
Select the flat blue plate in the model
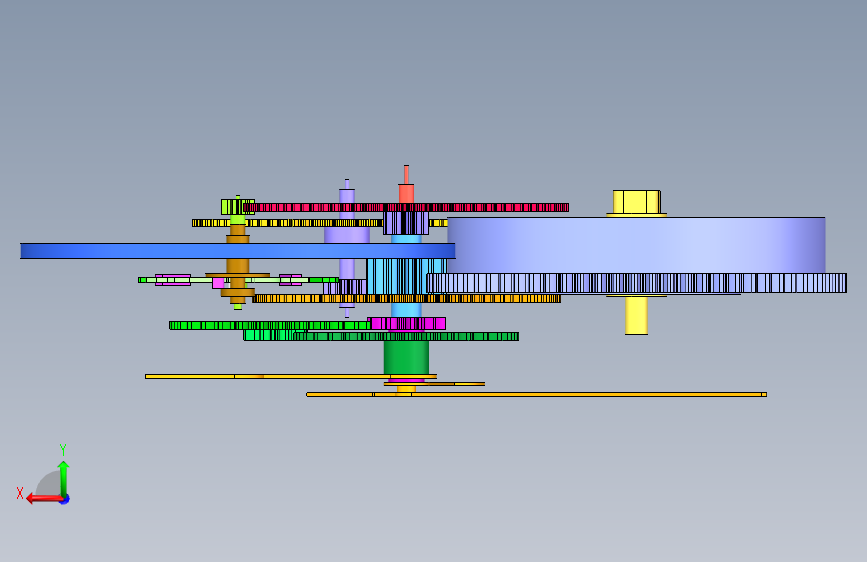238,251
